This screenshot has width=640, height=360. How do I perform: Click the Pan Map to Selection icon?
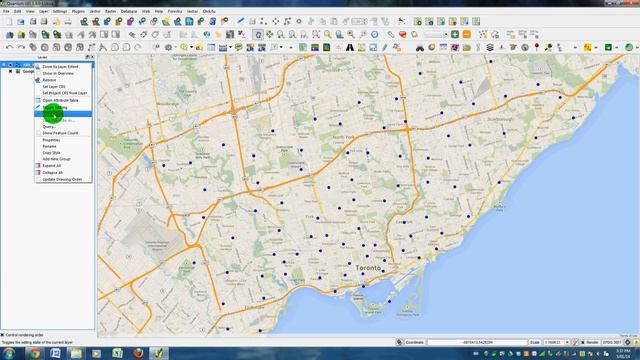click(269, 35)
